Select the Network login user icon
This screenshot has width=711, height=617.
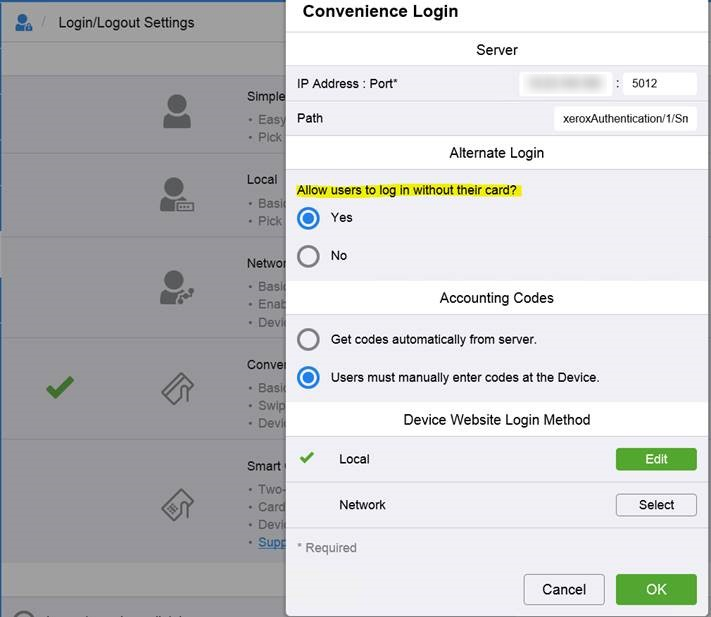point(176,287)
